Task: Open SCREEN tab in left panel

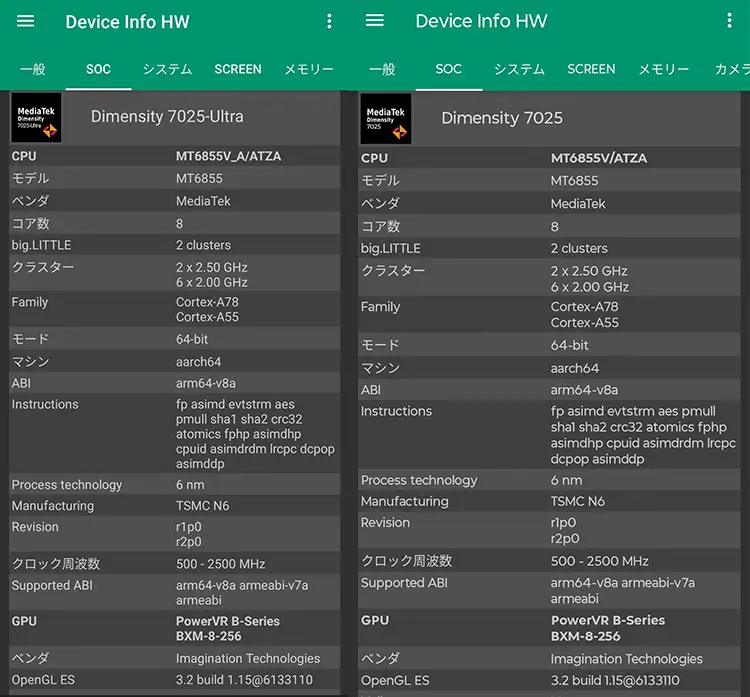Action: click(x=238, y=69)
